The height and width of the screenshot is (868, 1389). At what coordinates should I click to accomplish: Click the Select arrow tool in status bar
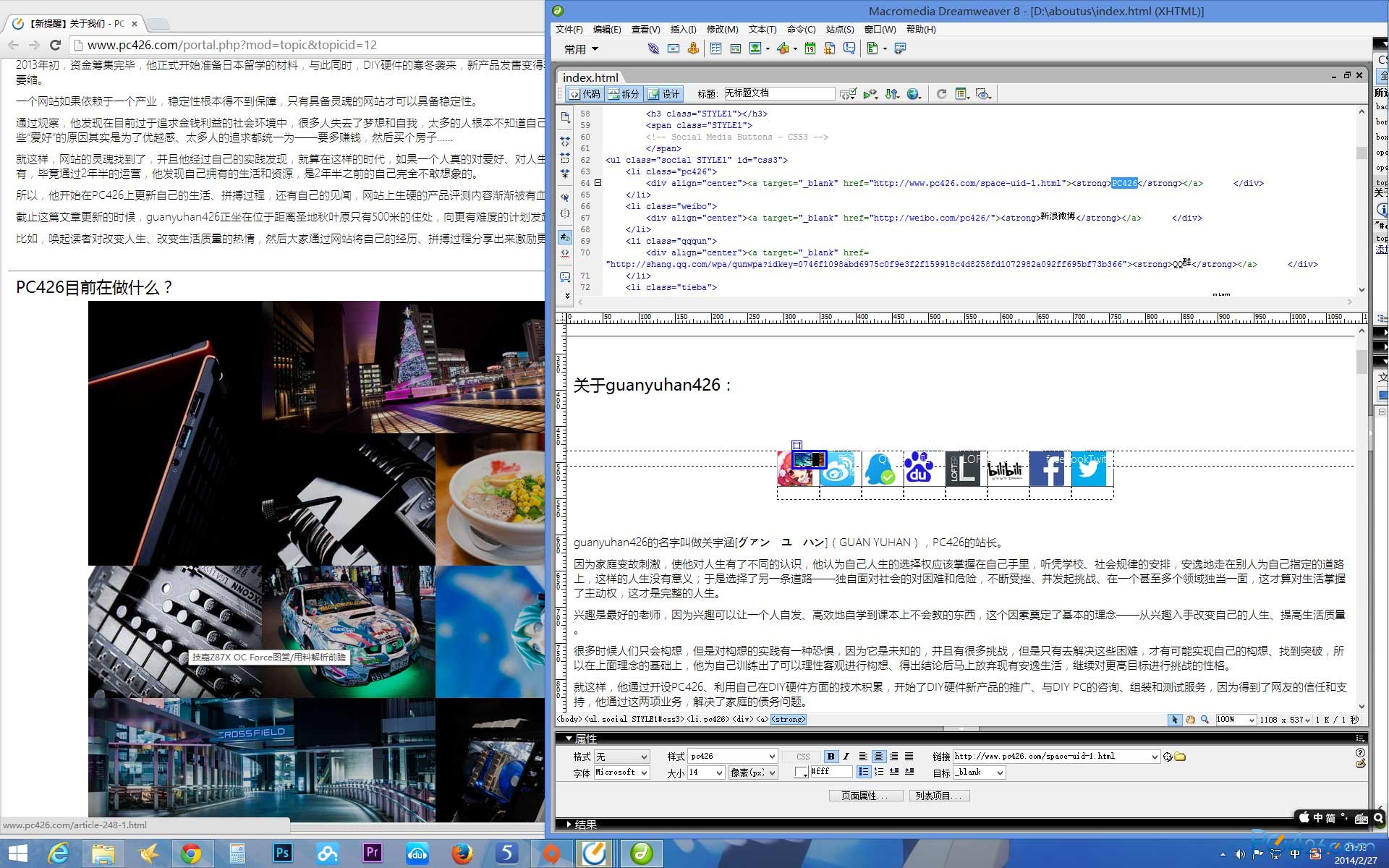pyautogui.click(x=1175, y=720)
